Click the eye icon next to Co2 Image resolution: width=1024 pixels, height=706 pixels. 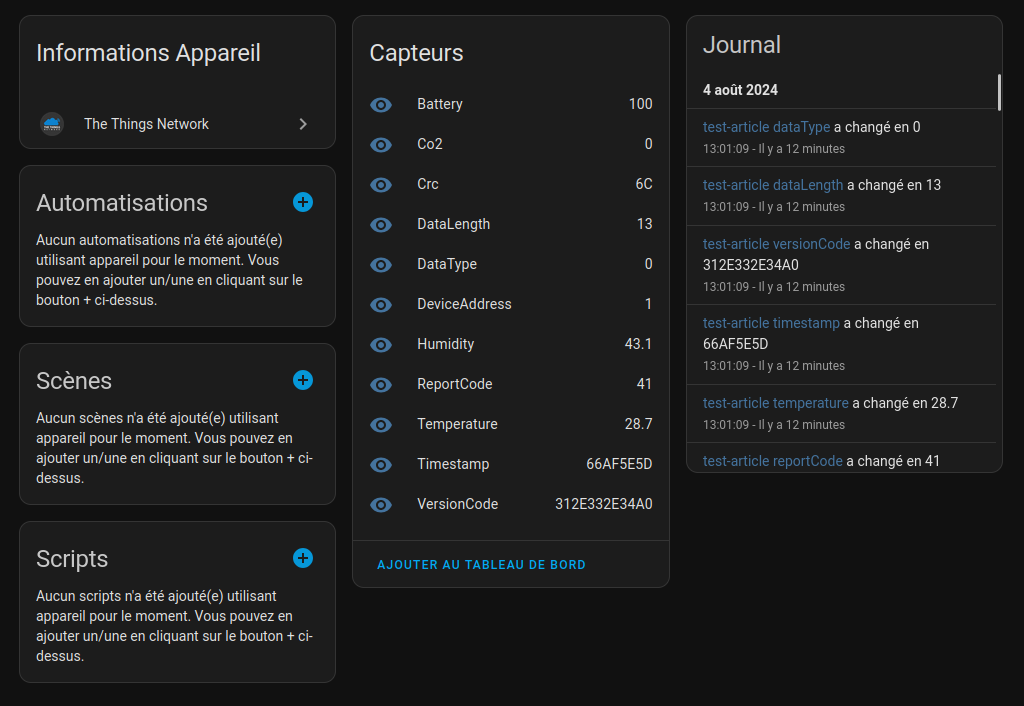(381, 144)
